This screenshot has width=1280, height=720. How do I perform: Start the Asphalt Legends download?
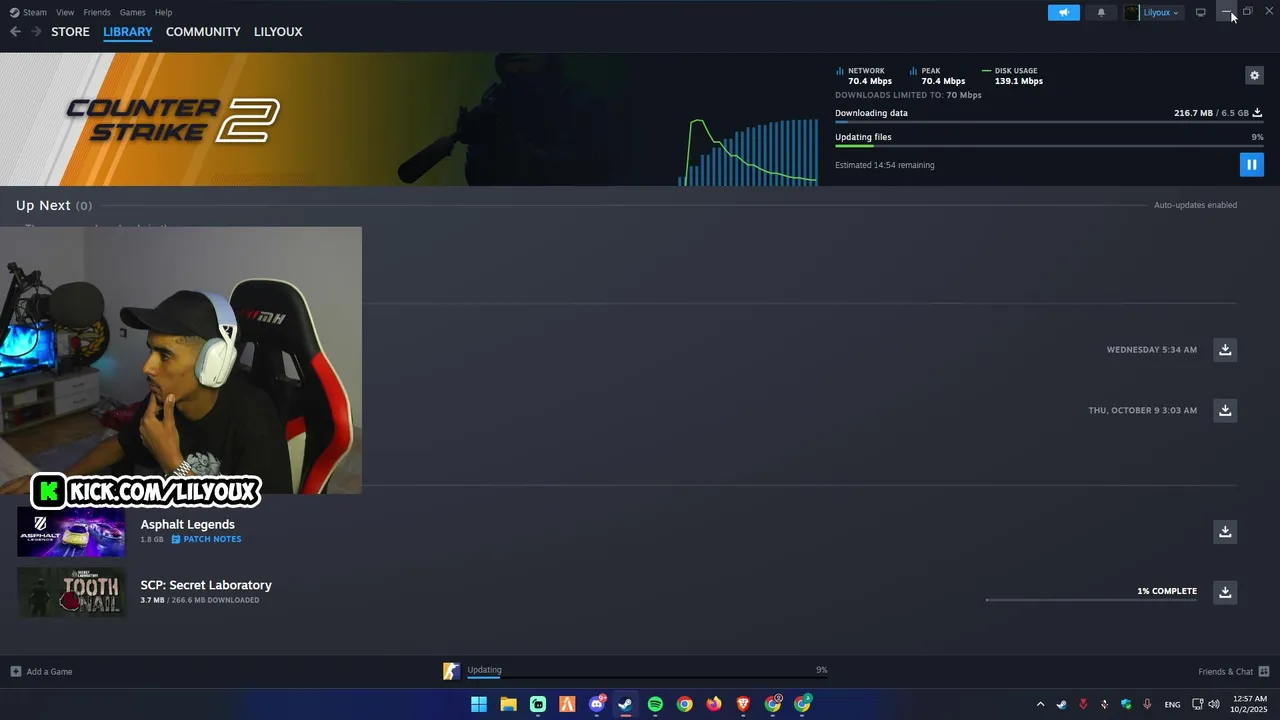tap(1225, 531)
